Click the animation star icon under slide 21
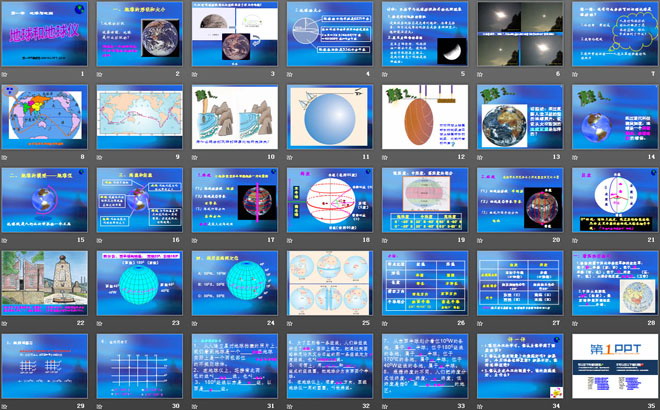 [575, 240]
